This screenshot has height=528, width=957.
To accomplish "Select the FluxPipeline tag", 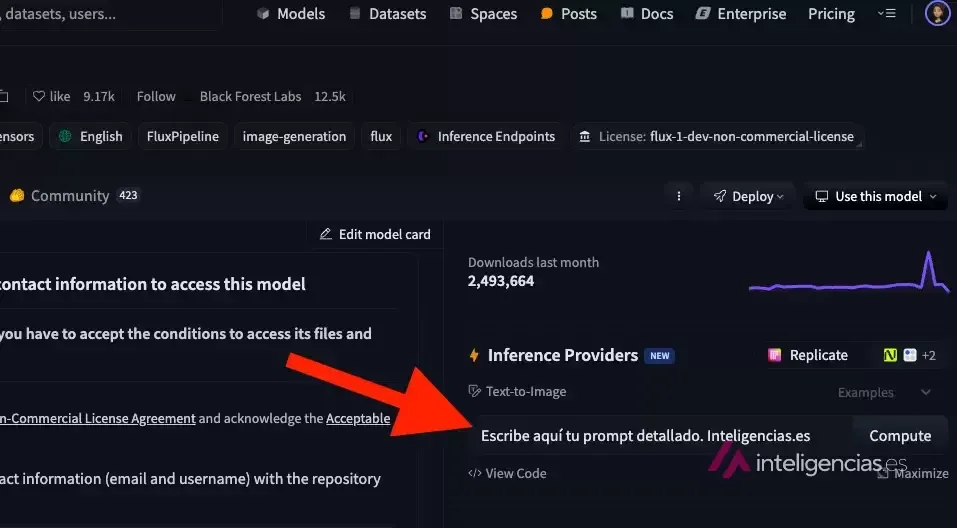I will pyautogui.click(x=182, y=136).
